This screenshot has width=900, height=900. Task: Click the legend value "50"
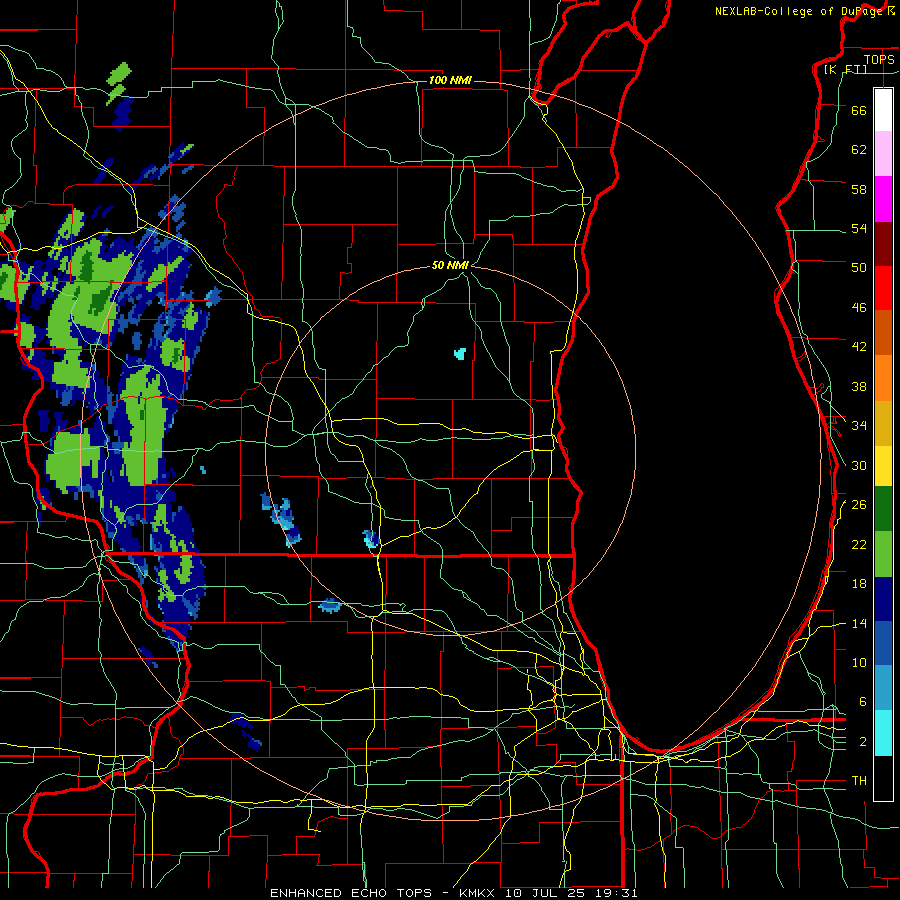(x=859, y=268)
